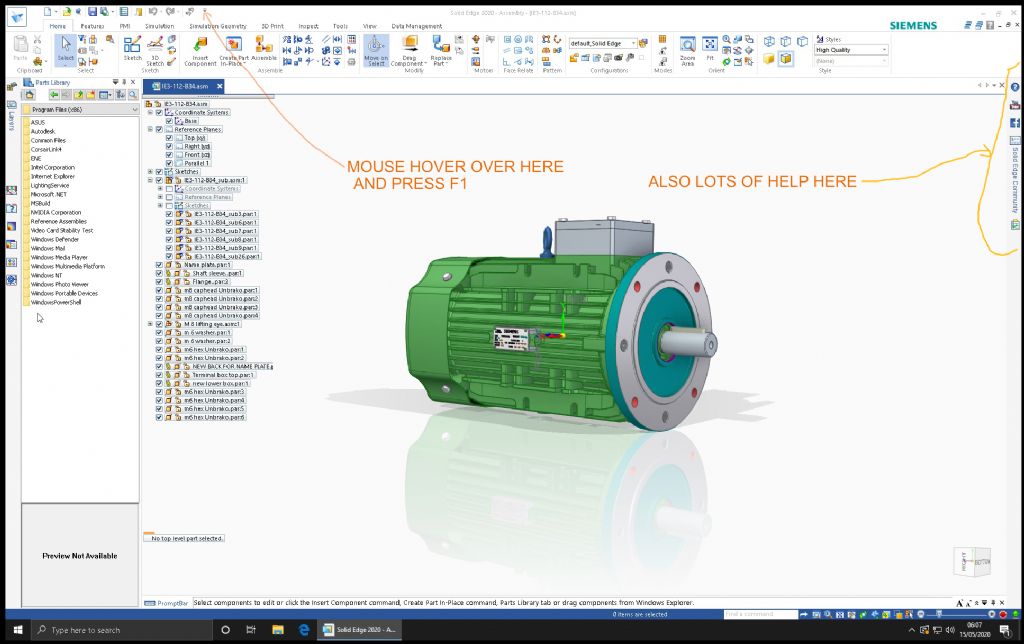The image size is (1024, 644).
Task: Select shaded with visible edges view style
Action: point(786,59)
